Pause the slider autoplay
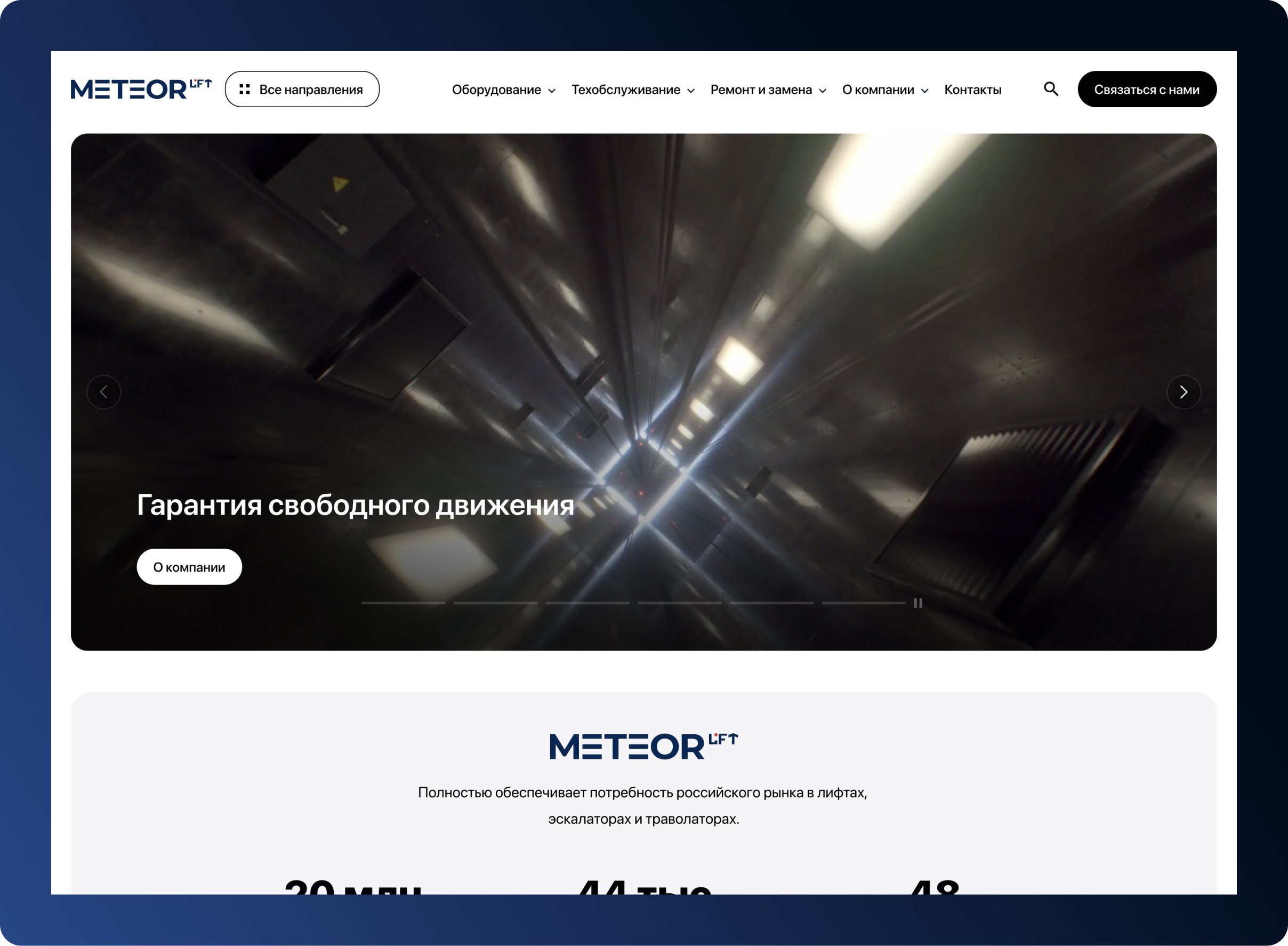 [x=917, y=603]
